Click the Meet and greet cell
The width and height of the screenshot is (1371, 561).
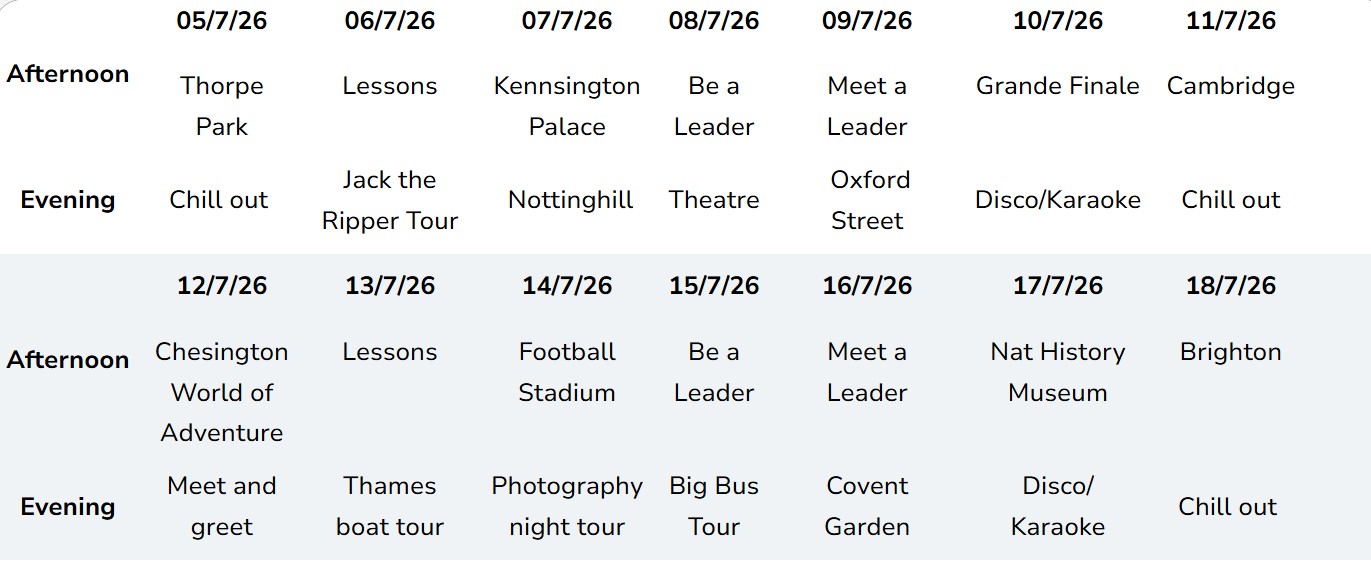click(x=221, y=506)
